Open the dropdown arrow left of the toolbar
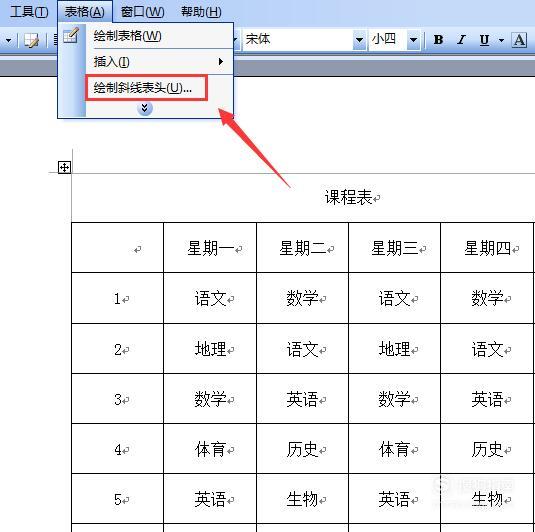This screenshot has width=535, height=532. [8, 41]
